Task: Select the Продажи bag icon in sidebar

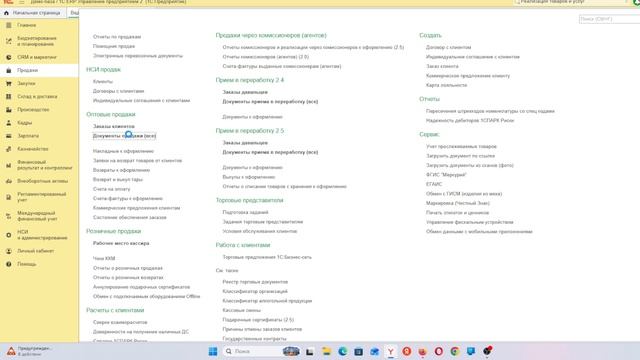Action: coord(9,70)
